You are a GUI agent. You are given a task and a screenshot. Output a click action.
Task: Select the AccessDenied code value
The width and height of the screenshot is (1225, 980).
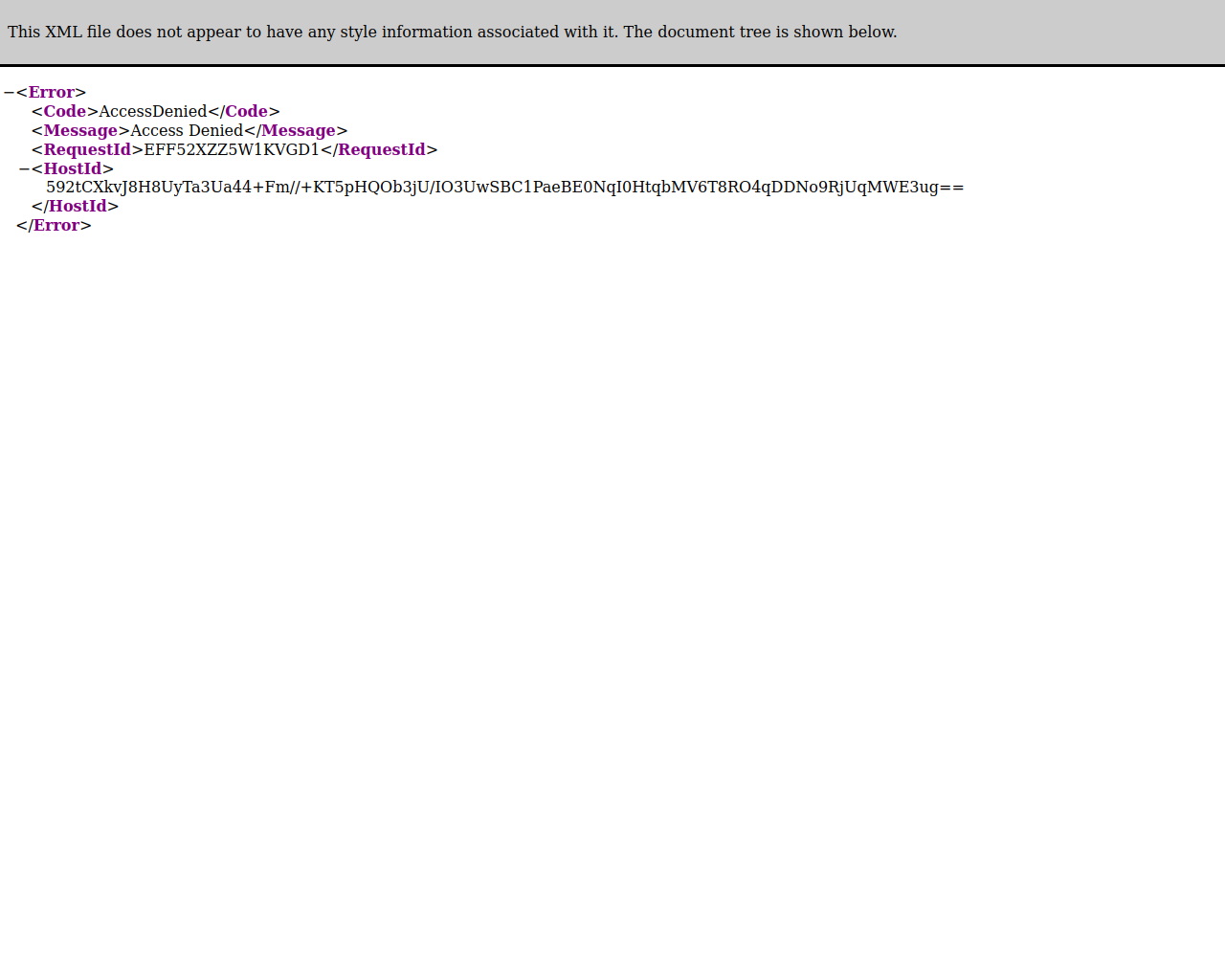coord(153,112)
